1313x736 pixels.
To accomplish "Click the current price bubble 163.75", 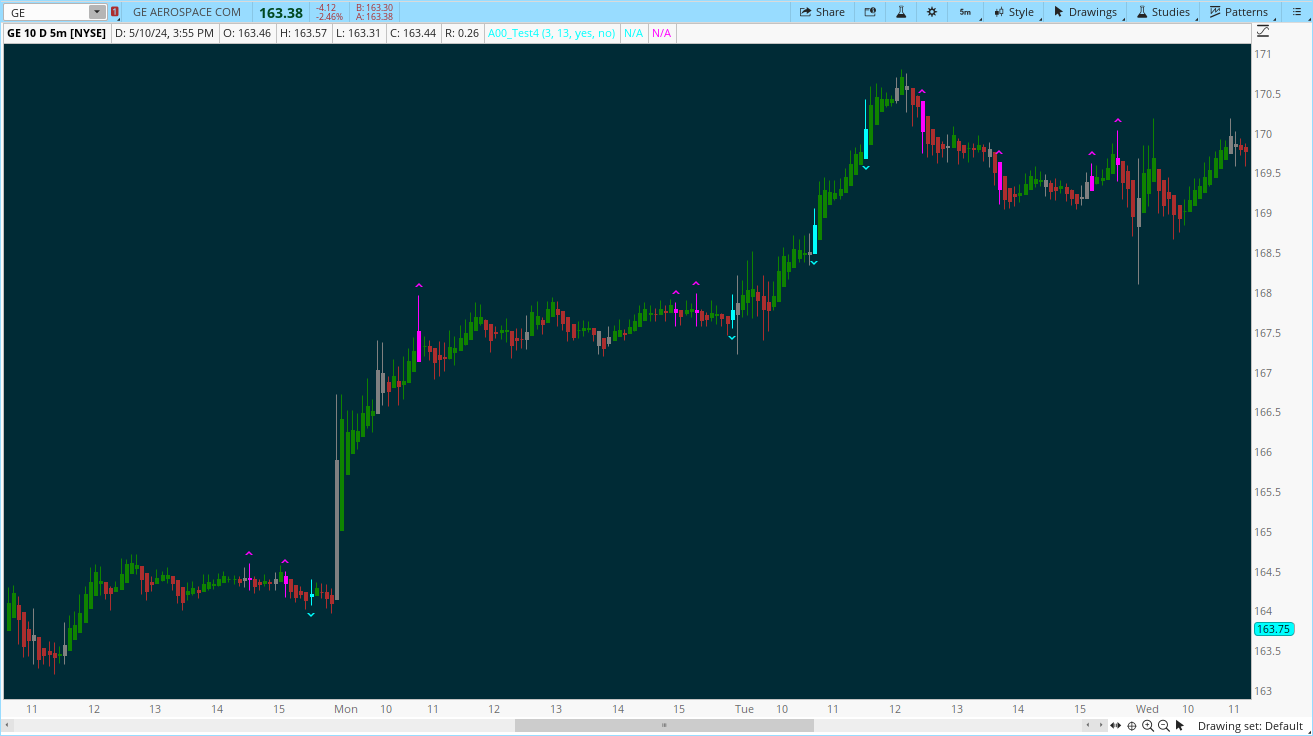I will pos(1274,629).
